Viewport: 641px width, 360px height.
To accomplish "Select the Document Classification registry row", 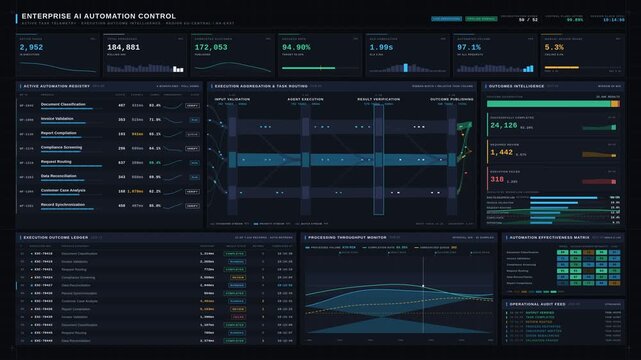I will (x=109, y=105).
